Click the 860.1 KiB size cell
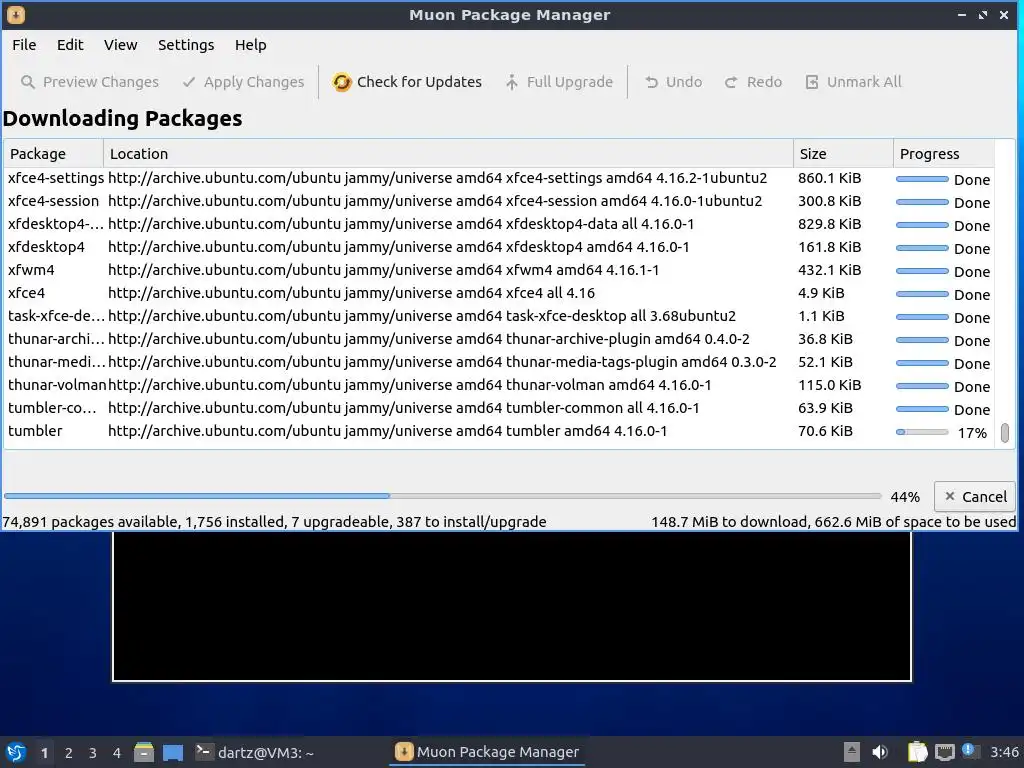This screenshot has width=1024, height=768. click(829, 178)
